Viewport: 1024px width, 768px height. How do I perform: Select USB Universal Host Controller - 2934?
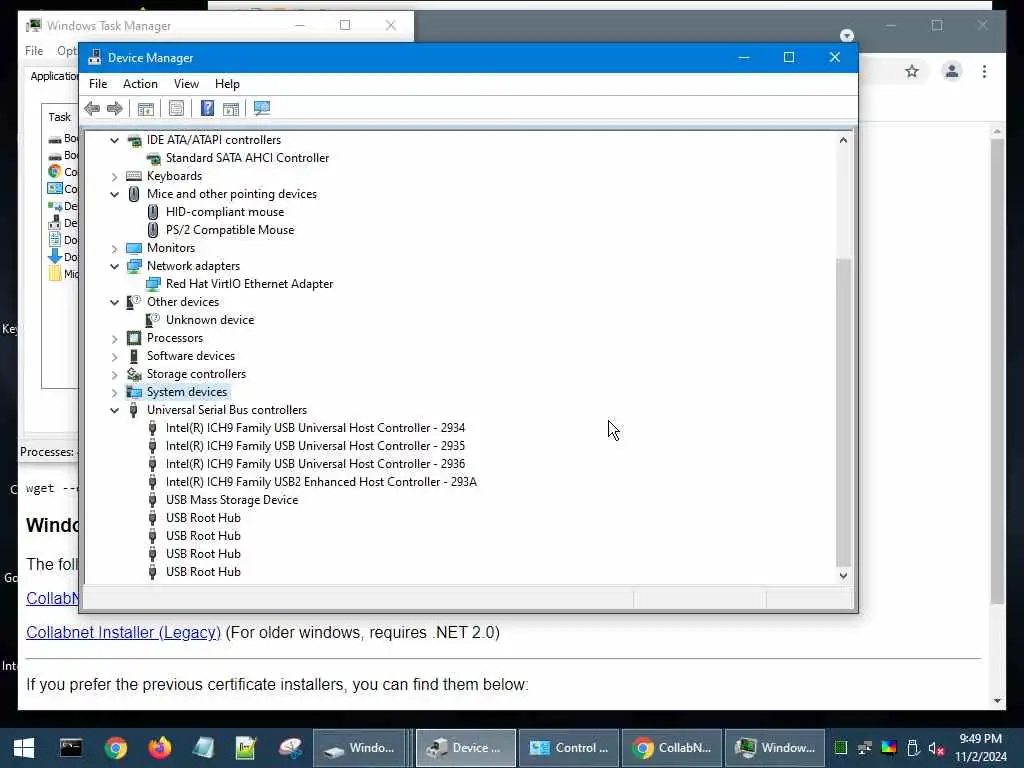coord(315,428)
